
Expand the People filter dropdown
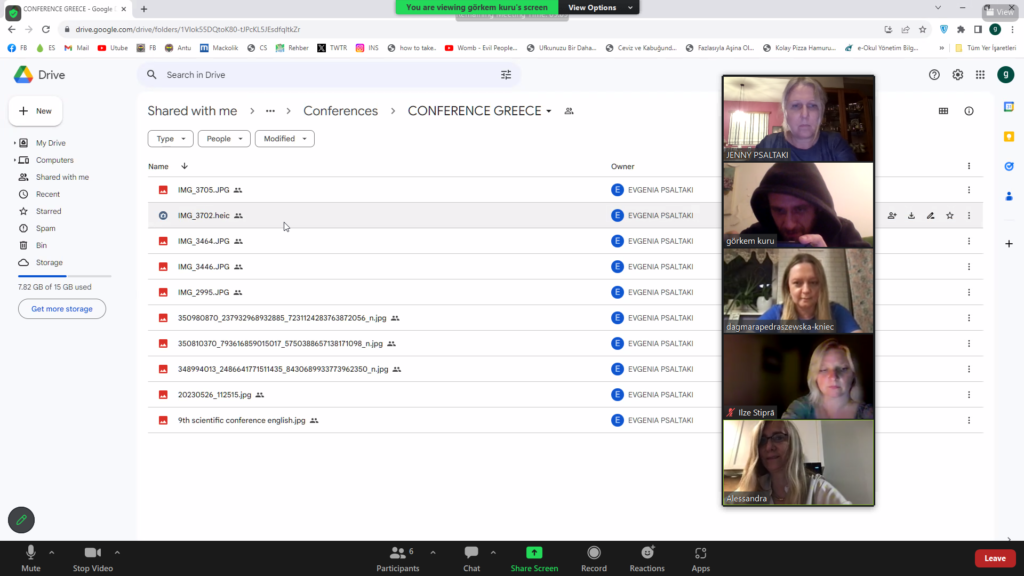pyautogui.click(x=223, y=139)
